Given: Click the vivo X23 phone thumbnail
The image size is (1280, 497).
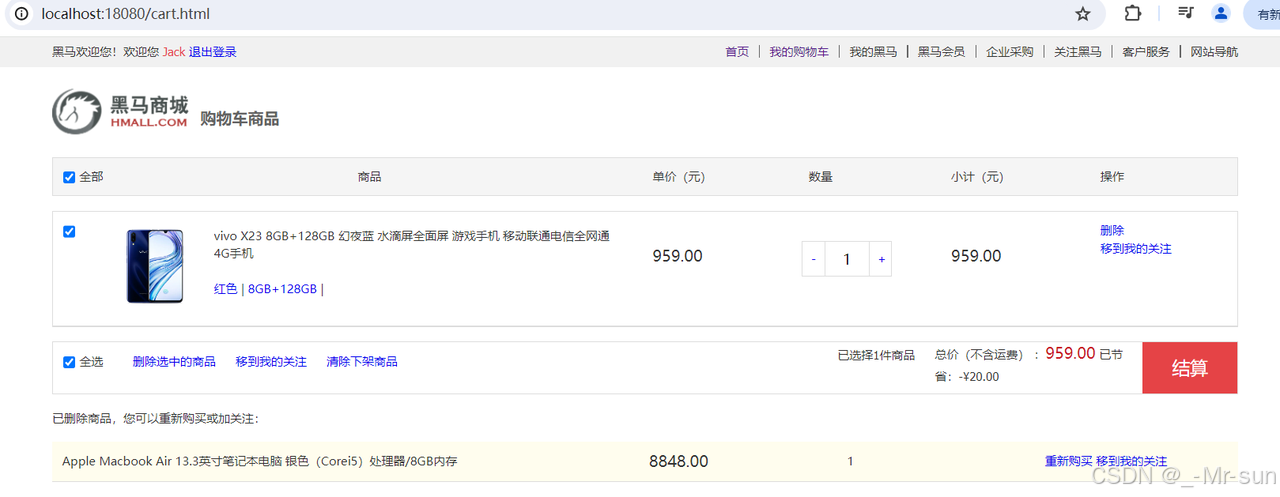Looking at the screenshot, I should [x=155, y=266].
